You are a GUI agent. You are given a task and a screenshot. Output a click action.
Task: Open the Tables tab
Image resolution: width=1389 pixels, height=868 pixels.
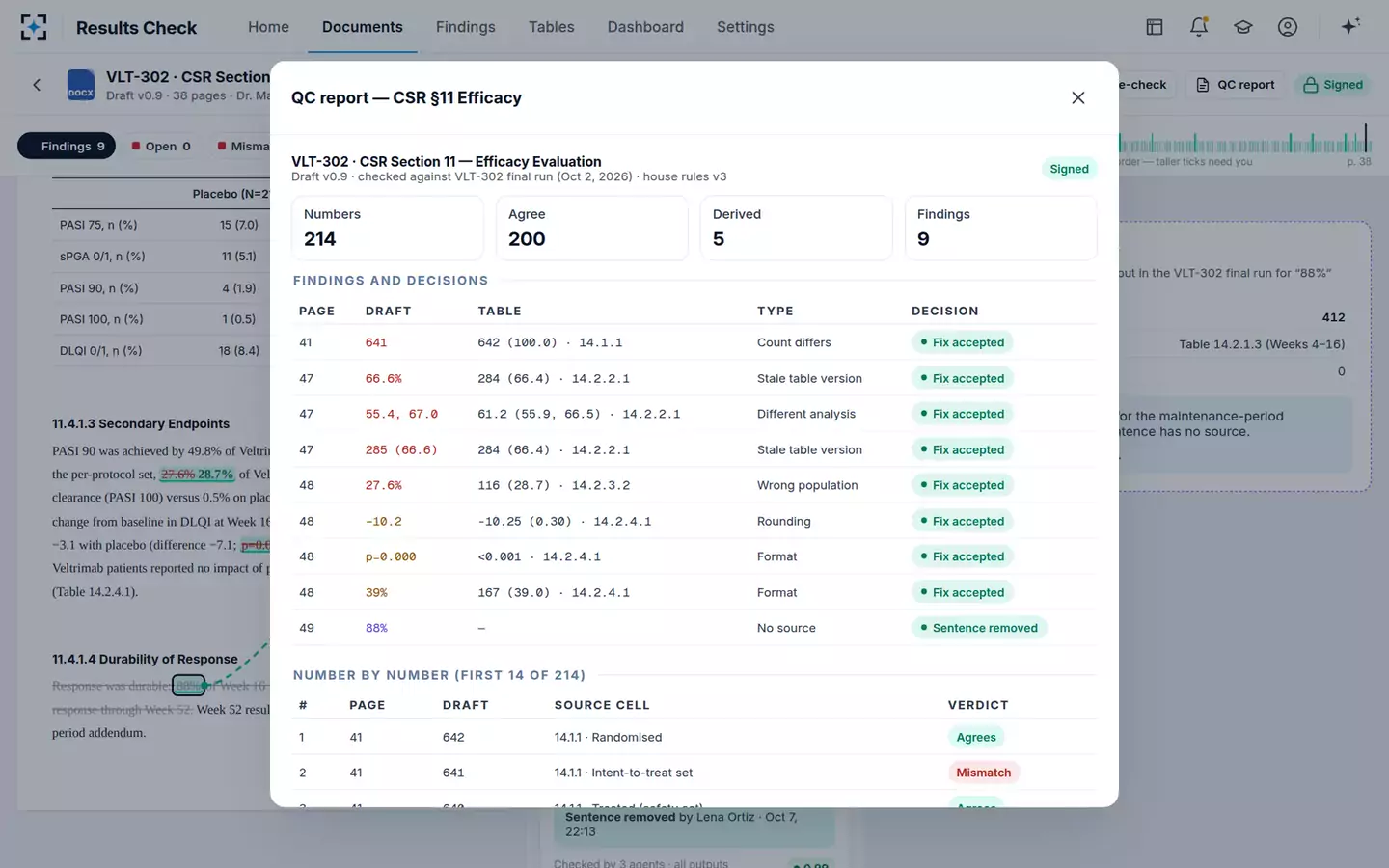(551, 27)
